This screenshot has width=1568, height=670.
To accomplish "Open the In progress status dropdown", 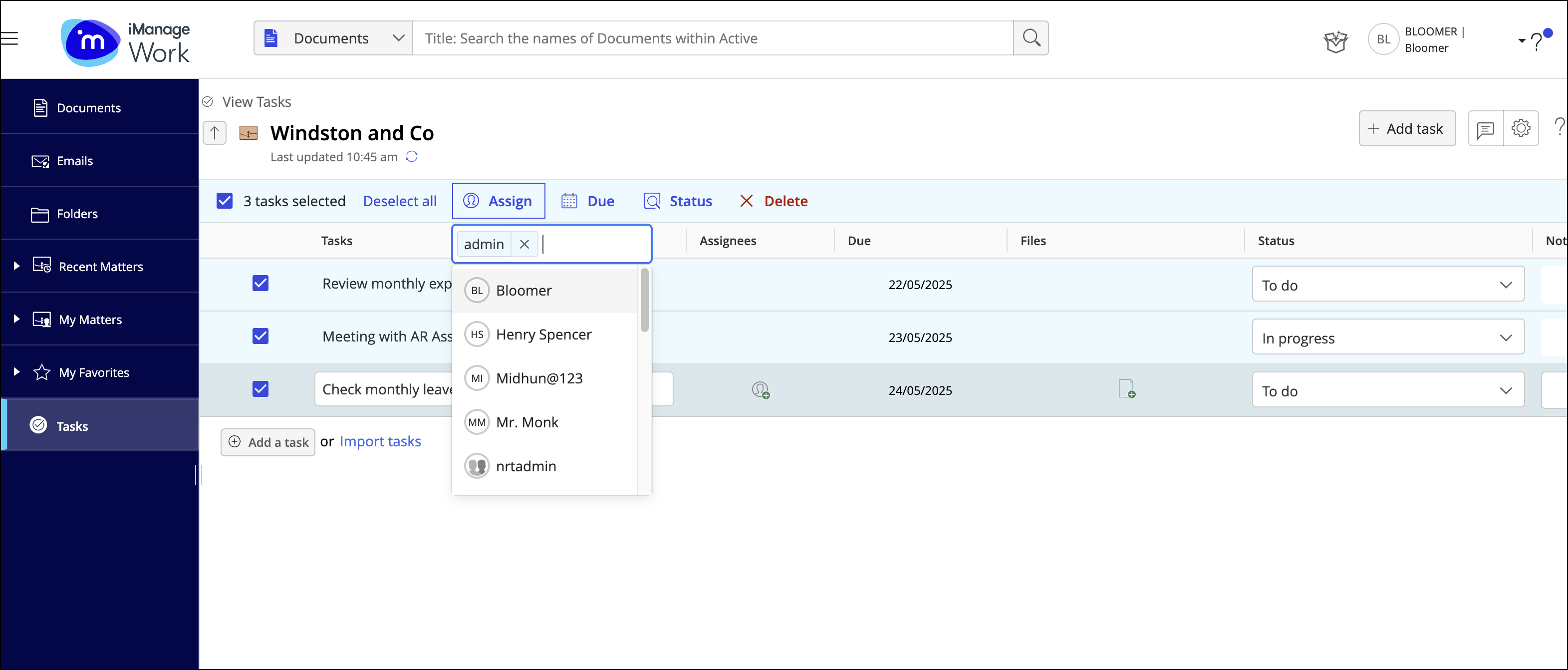I will tap(1388, 338).
